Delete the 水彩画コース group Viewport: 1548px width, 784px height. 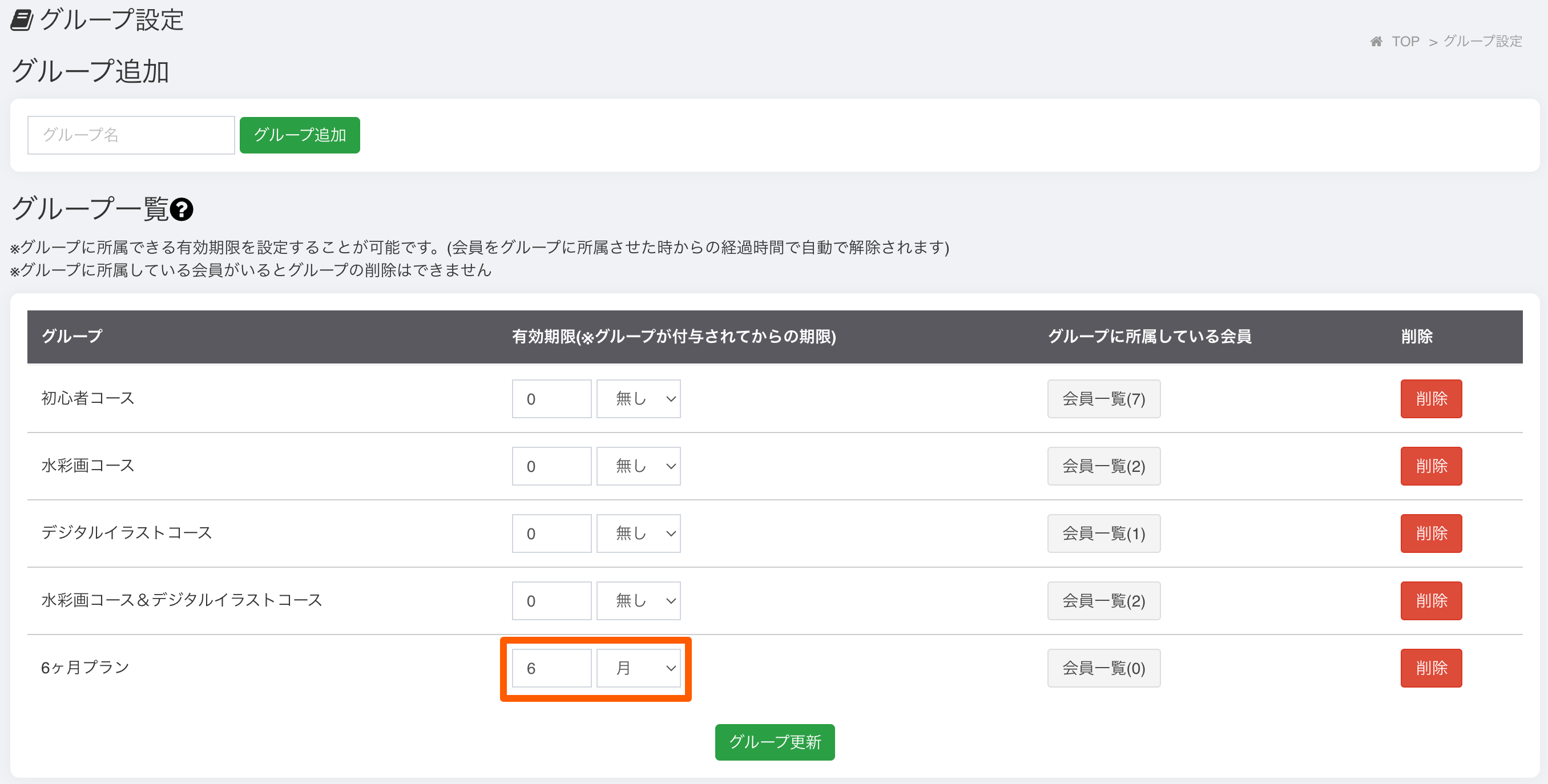pyautogui.click(x=1432, y=466)
